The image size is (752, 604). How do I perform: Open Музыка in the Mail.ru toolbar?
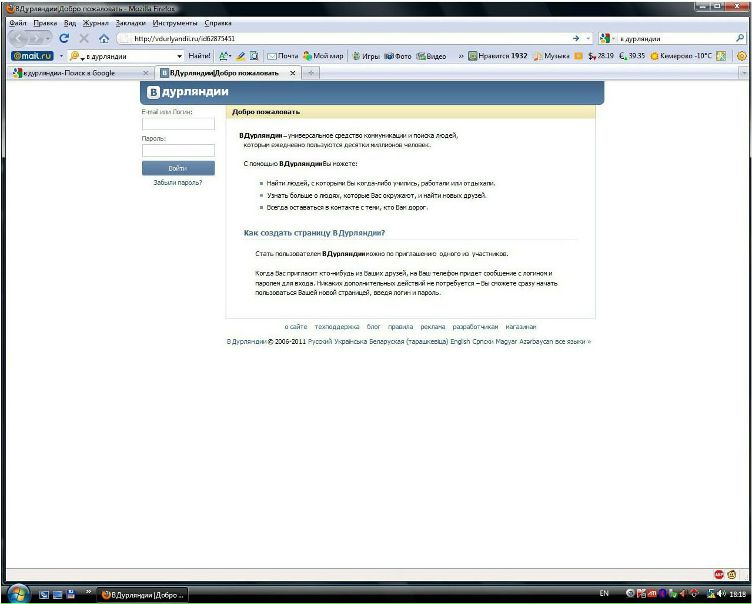551,56
